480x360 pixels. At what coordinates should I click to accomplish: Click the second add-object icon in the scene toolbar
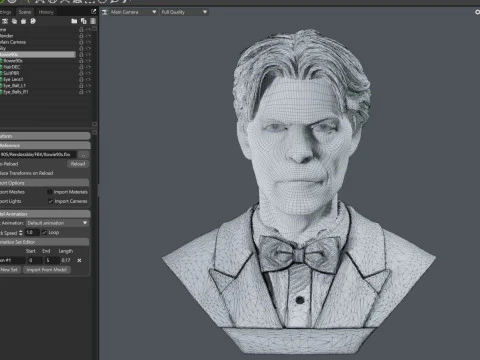tap(14, 21)
